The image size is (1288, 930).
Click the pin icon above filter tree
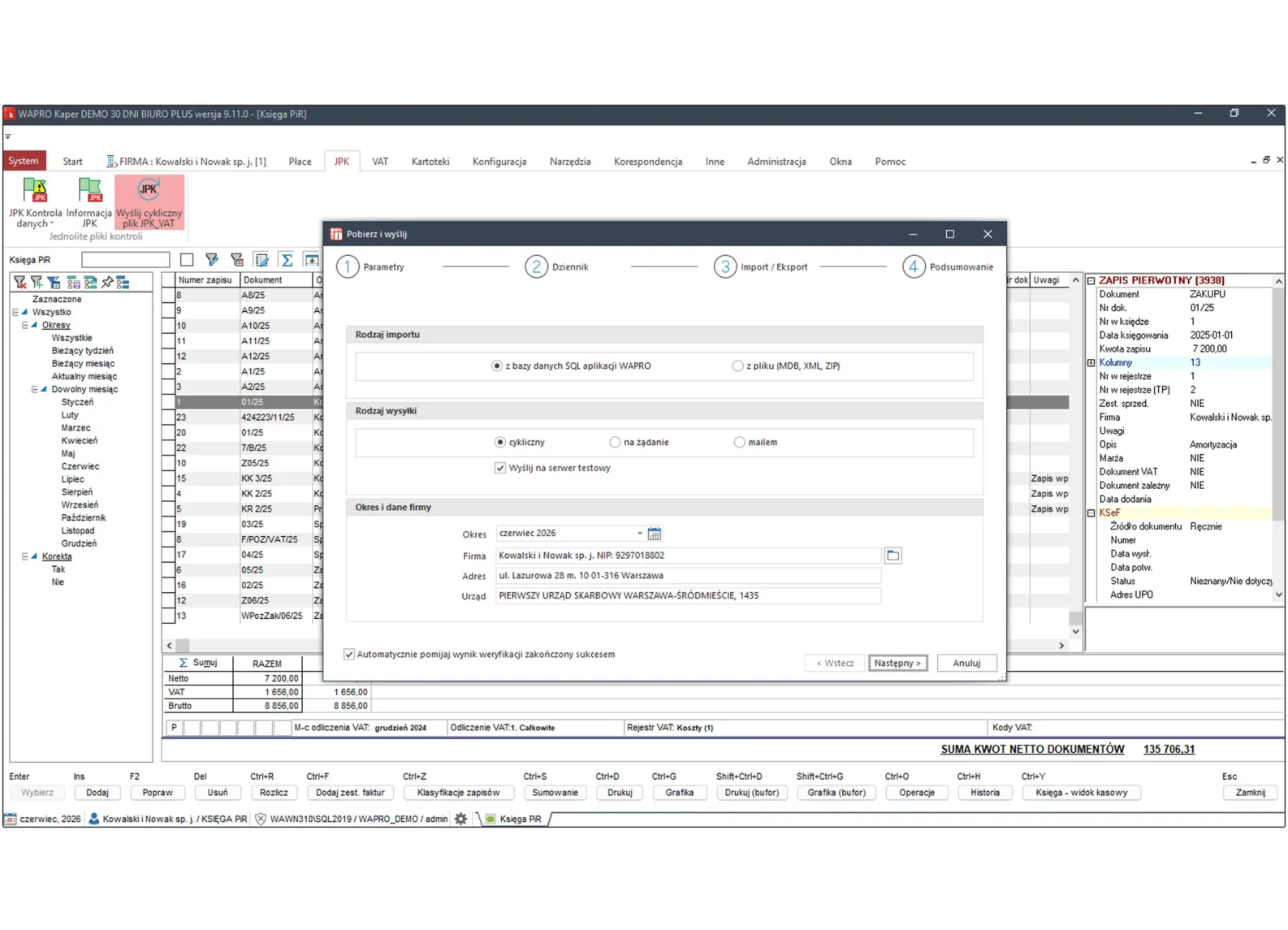pos(107,282)
